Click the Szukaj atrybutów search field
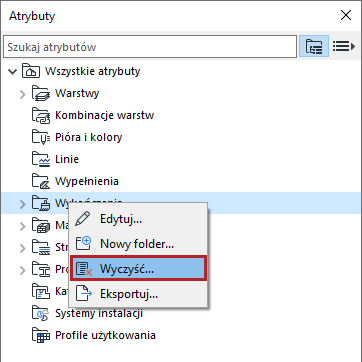This screenshot has width=362, height=362. tap(150, 47)
